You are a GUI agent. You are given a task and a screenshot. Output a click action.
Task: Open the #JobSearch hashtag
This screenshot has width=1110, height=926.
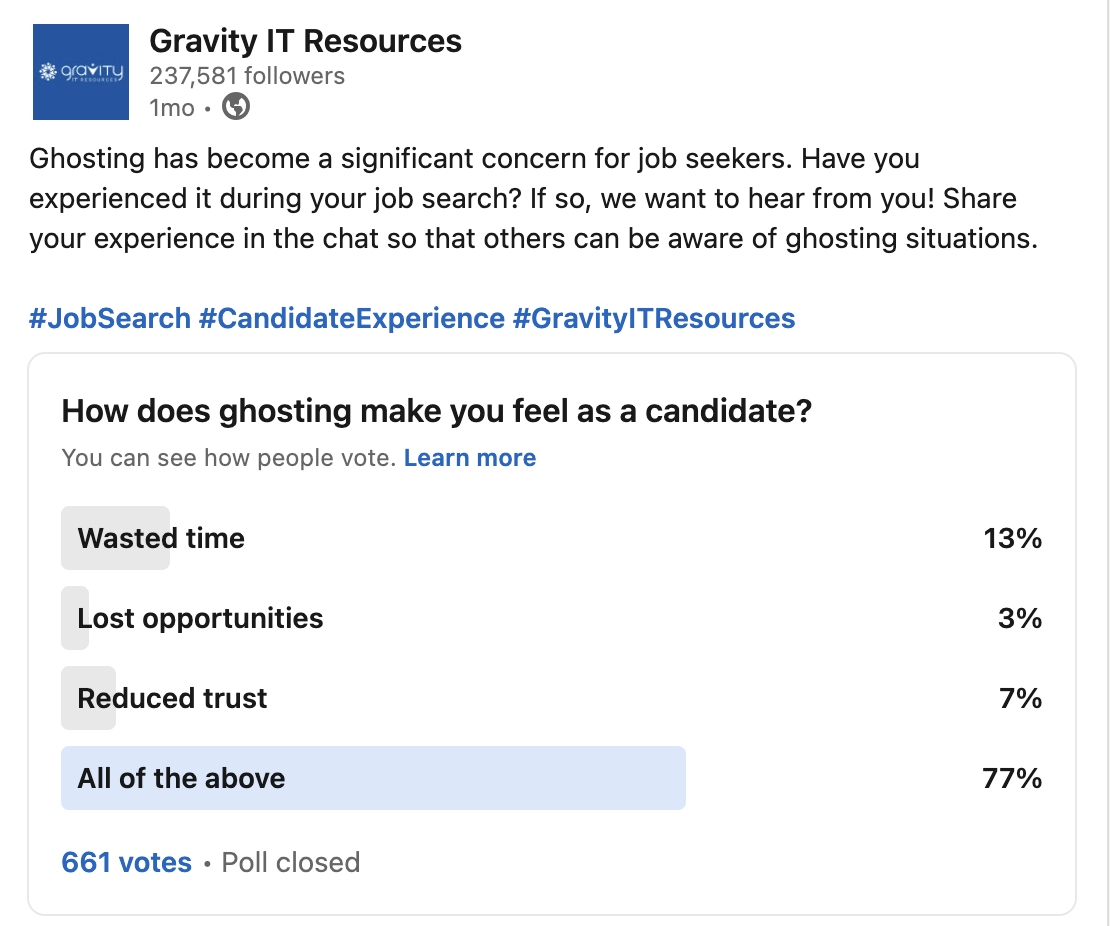(x=110, y=319)
